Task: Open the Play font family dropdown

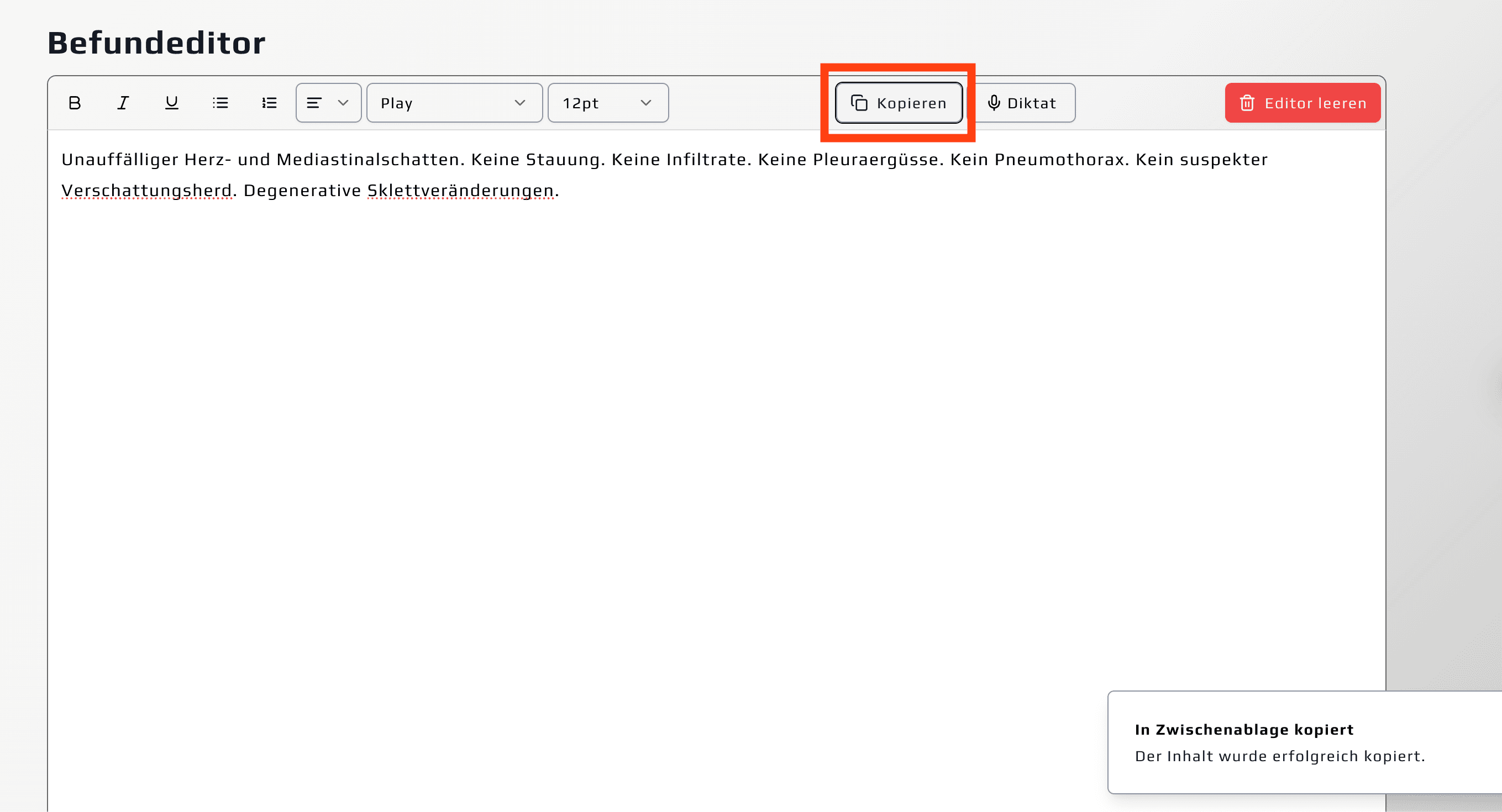Action: point(454,103)
